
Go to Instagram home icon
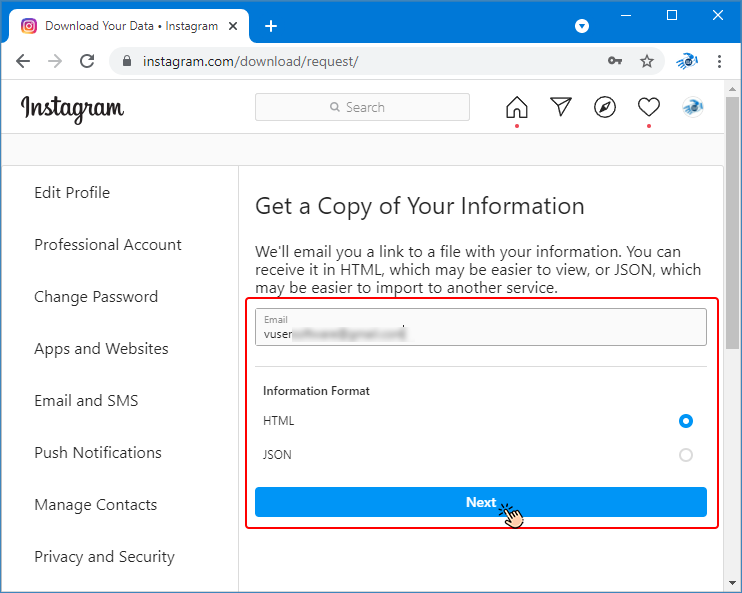517,107
